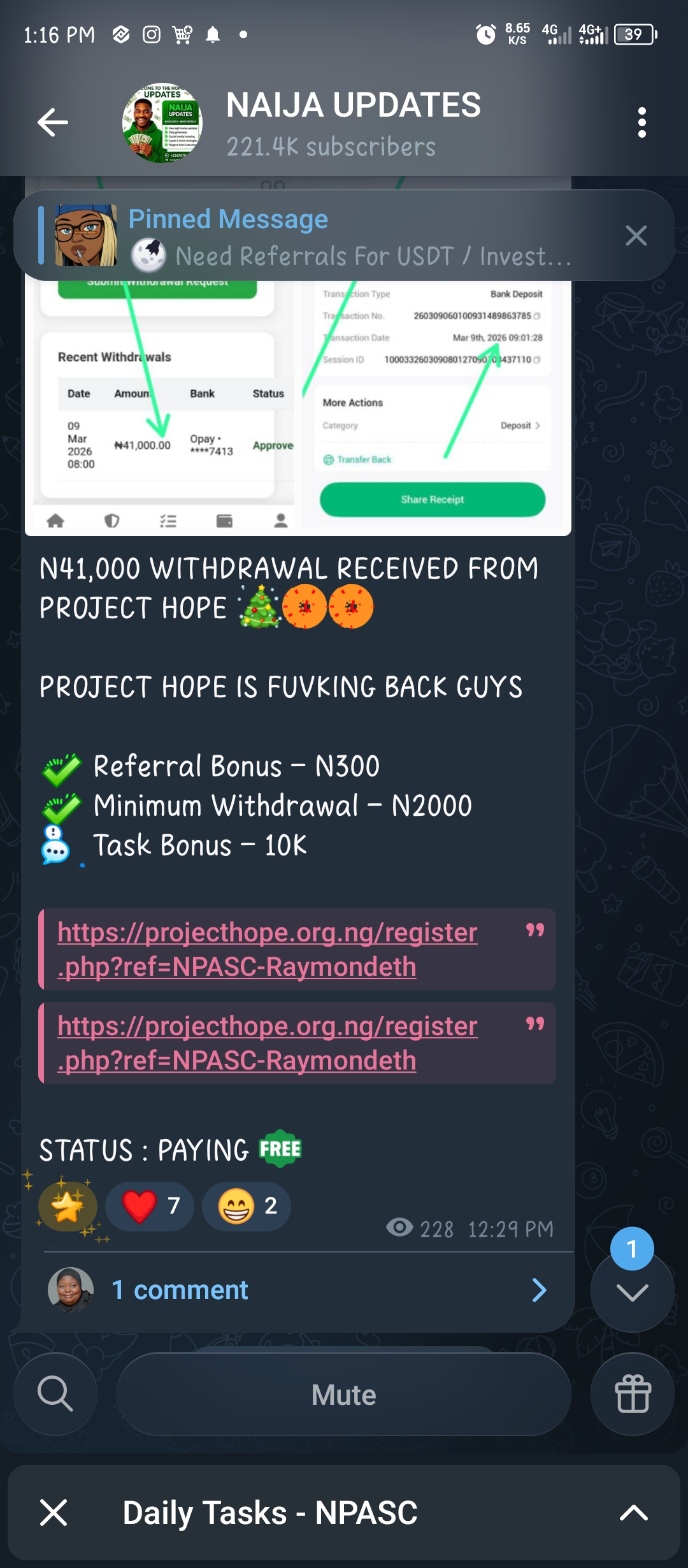This screenshot has width=688, height=1568.
Task: Go back with the arrow icon
Action: click(x=53, y=122)
